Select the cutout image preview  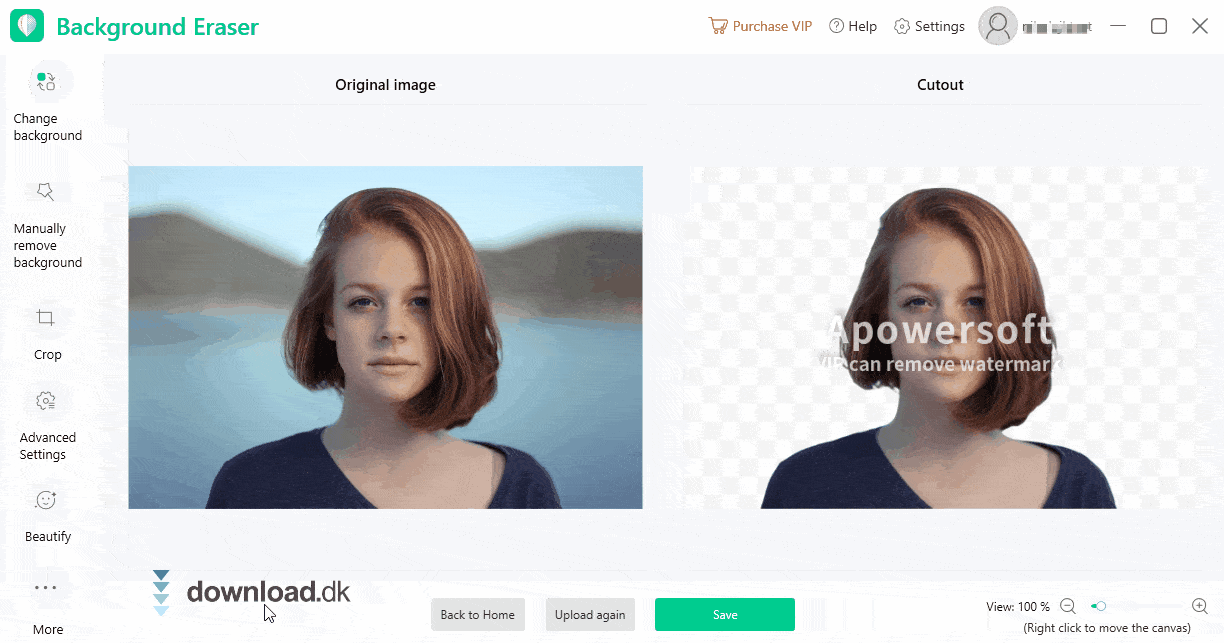tap(941, 337)
